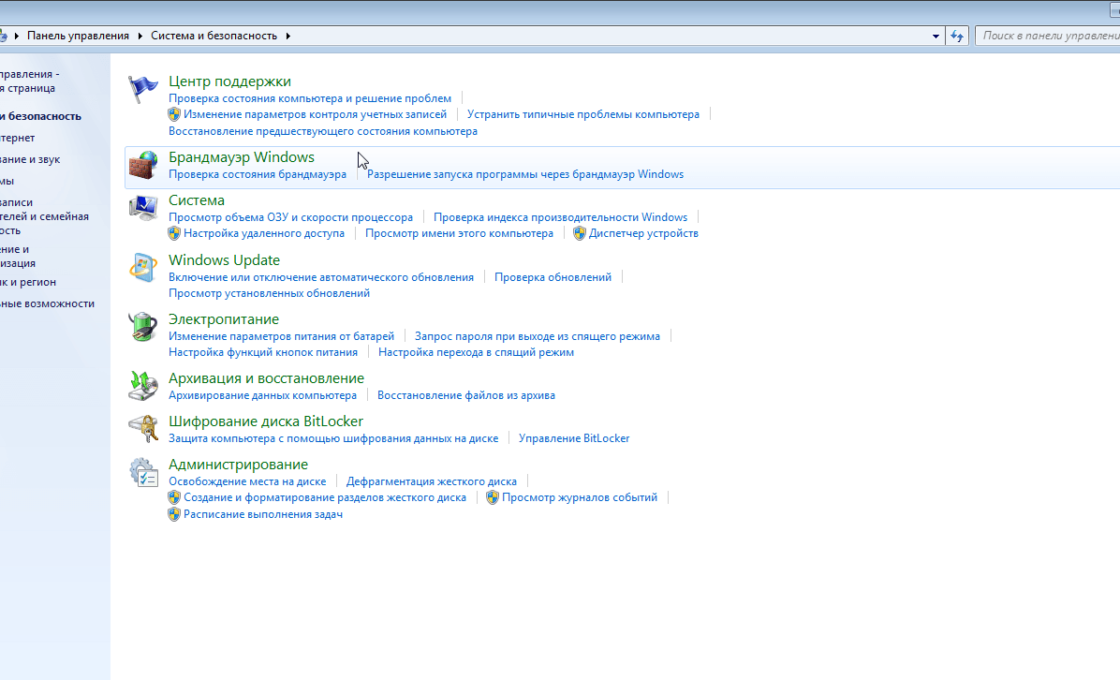Screen dimensions: 1120x680
Task: Click the Windows Update icon
Action: coord(144,268)
